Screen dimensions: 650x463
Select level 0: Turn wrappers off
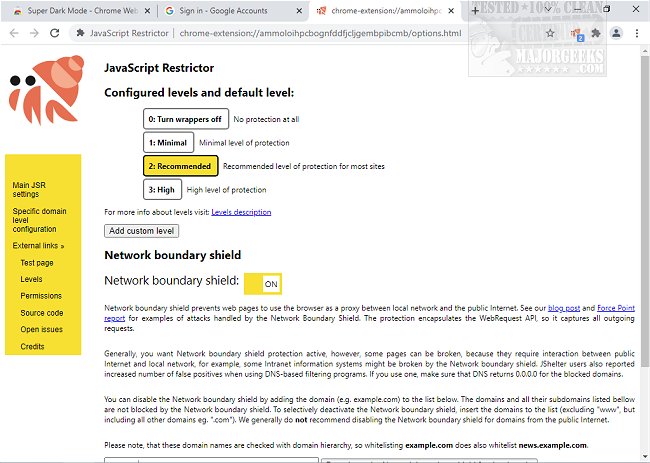click(184, 119)
